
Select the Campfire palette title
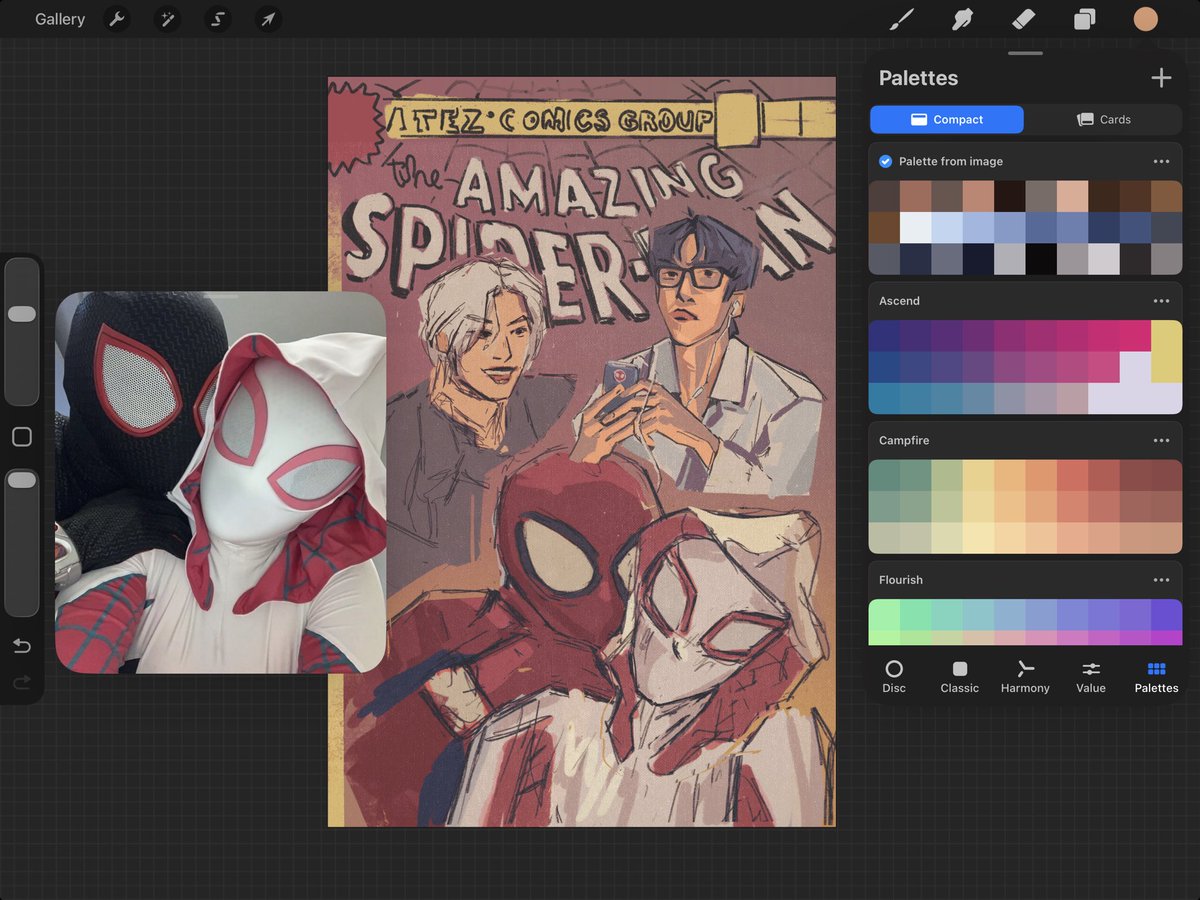pos(904,440)
